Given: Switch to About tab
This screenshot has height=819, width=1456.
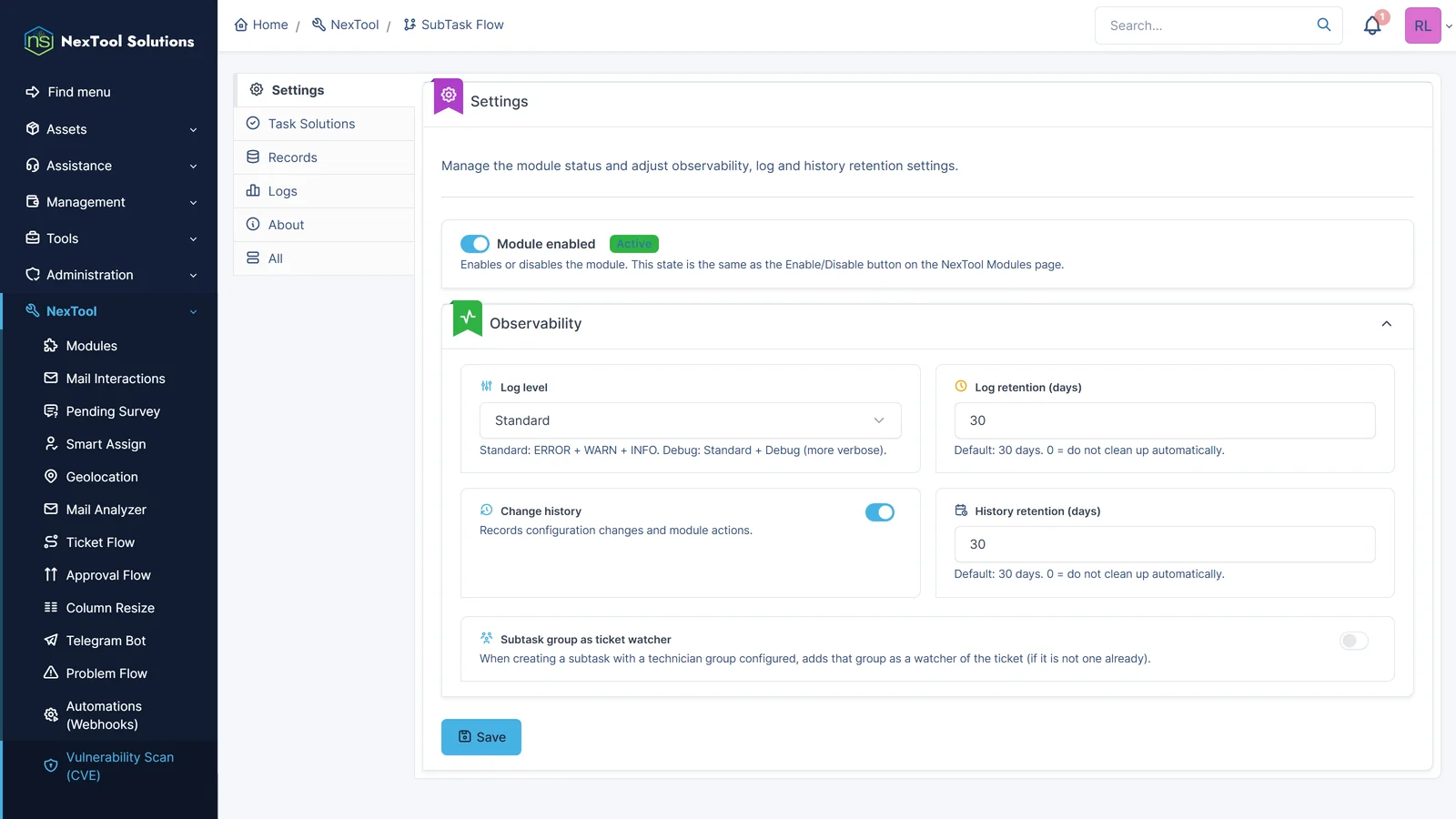Looking at the screenshot, I should 324,225.
